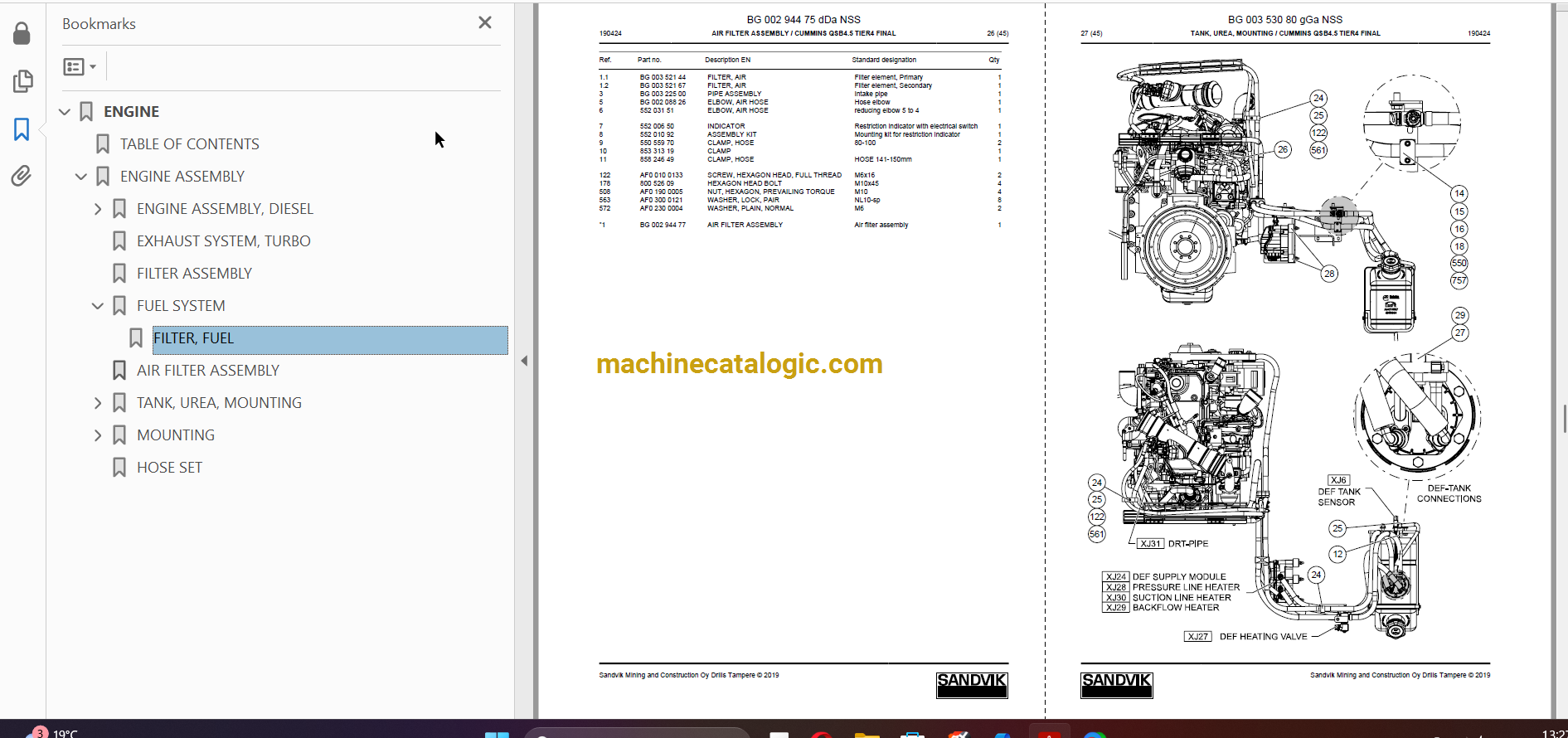Open the TANK, UREA, MOUNTING bookmark label

[x=219, y=403]
